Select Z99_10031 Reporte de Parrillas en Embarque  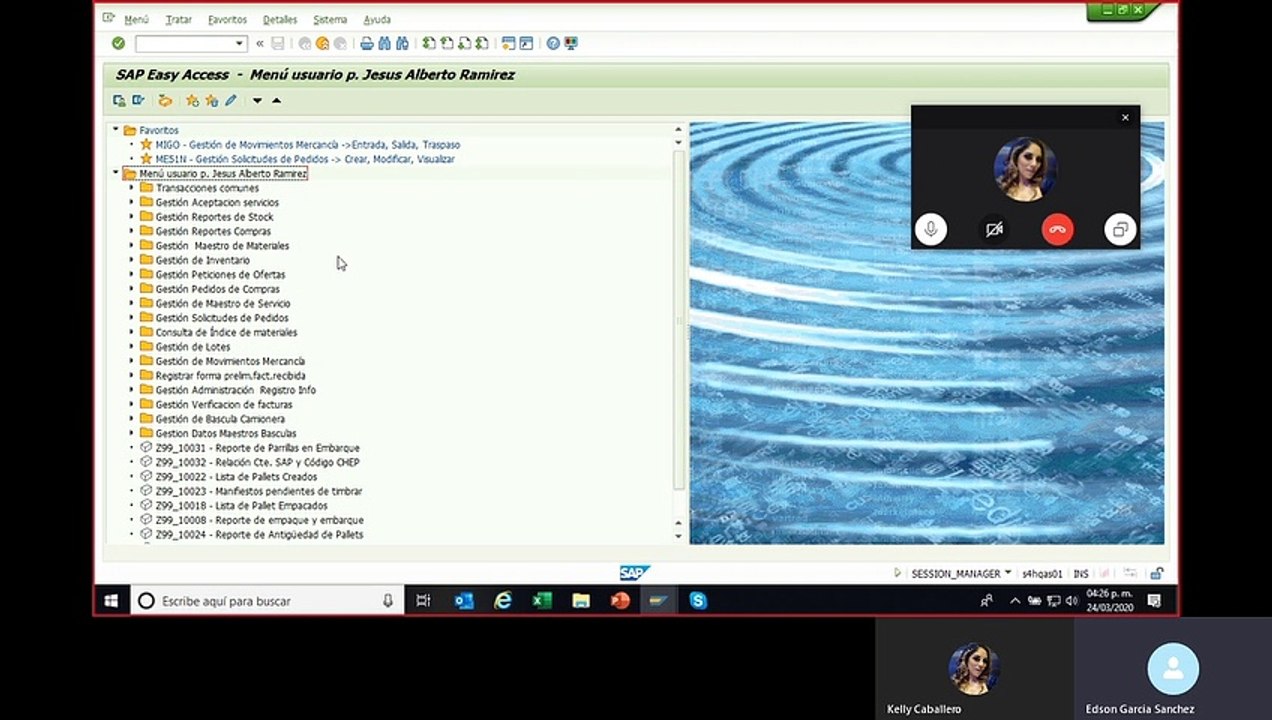pyautogui.click(x=257, y=448)
